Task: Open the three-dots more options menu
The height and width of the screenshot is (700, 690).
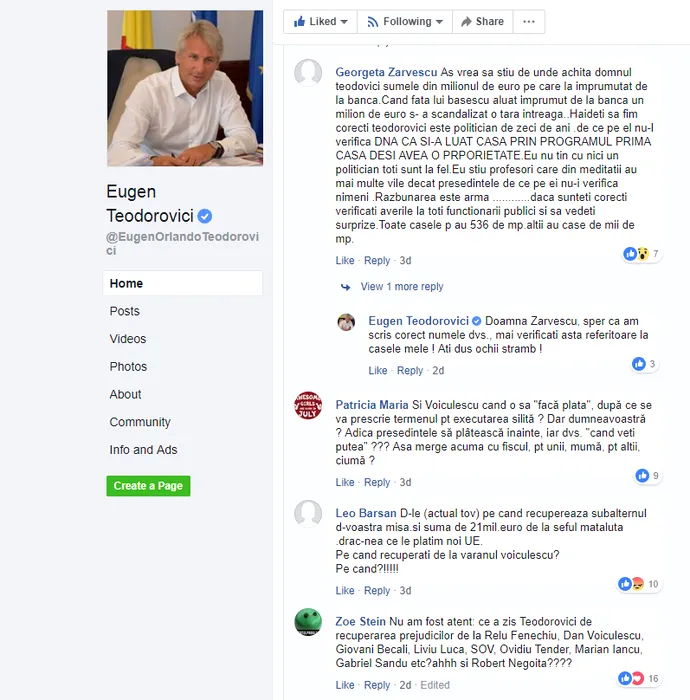Action: pyautogui.click(x=528, y=21)
